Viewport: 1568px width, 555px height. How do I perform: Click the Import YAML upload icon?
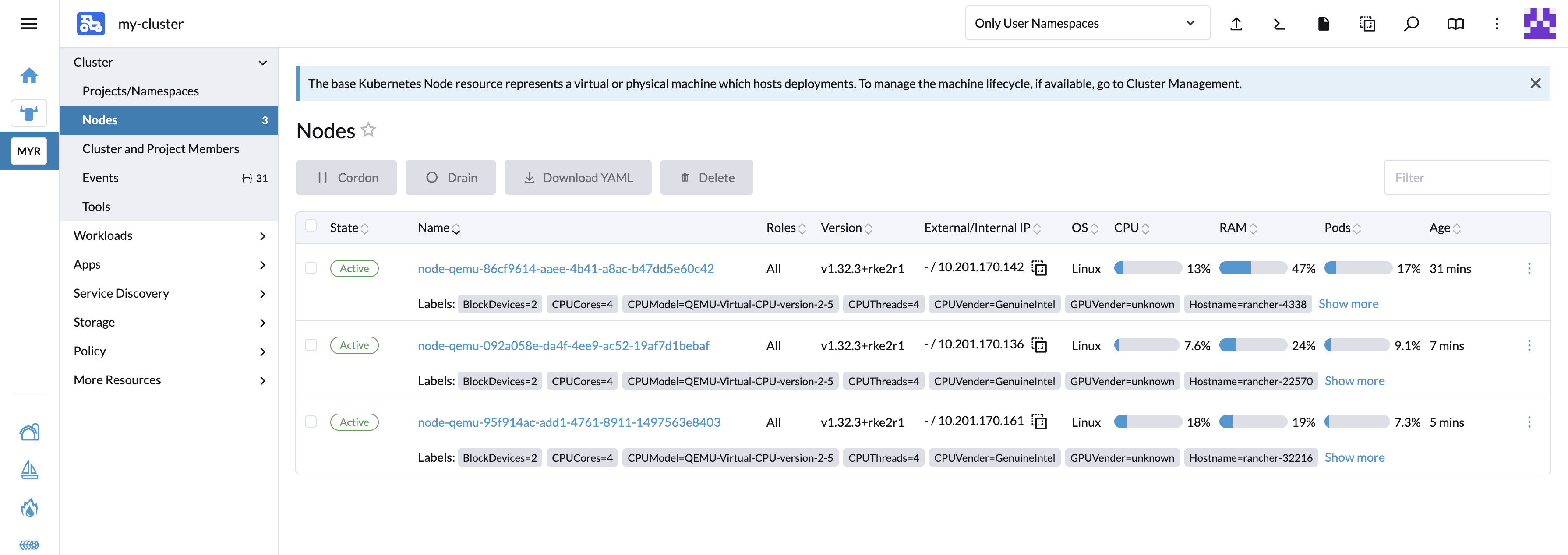(1236, 24)
